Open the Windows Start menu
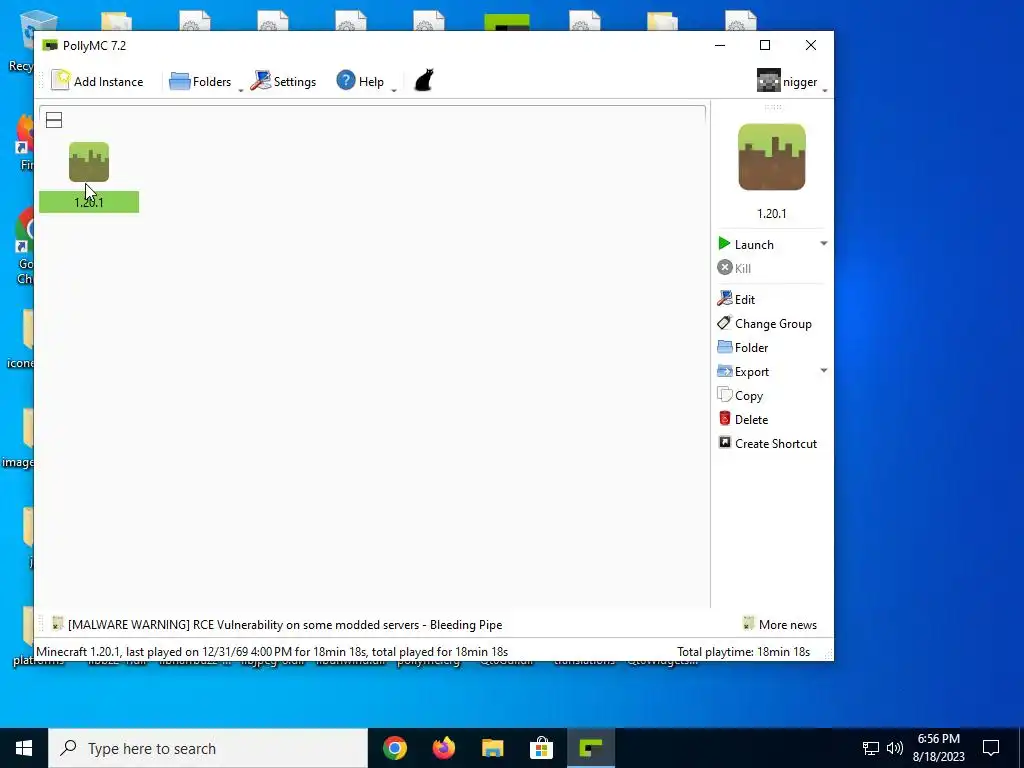The image size is (1024, 768). tap(24, 748)
